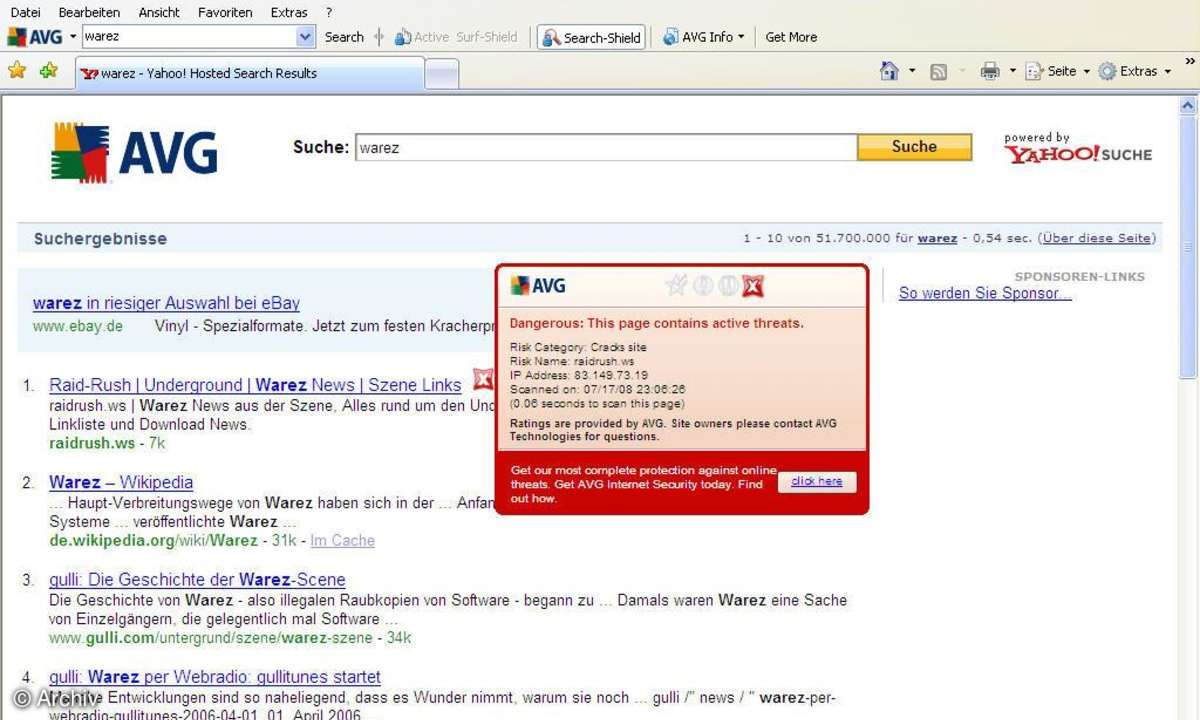
Task: Click the RSS feeds icon
Action: click(938, 71)
